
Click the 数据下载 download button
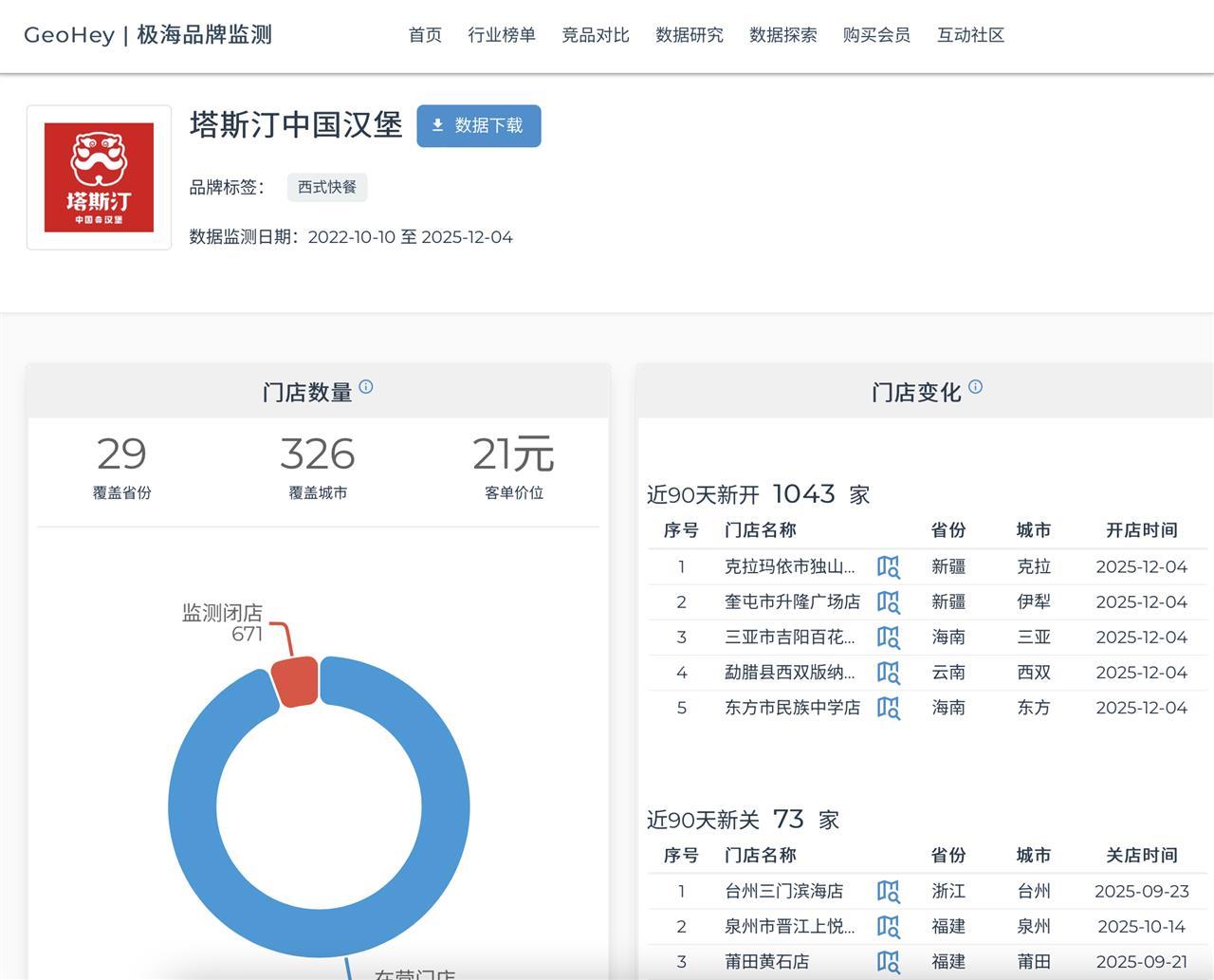point(478,125)
